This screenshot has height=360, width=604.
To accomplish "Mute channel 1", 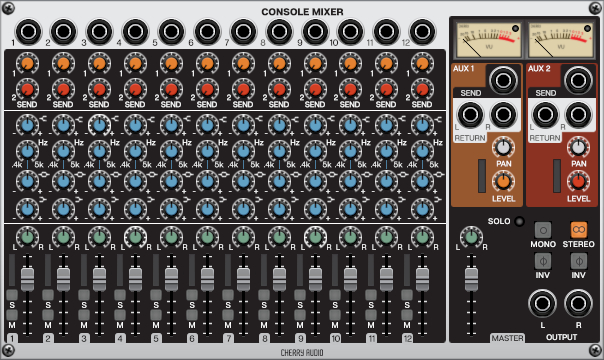I will point(12,315).
